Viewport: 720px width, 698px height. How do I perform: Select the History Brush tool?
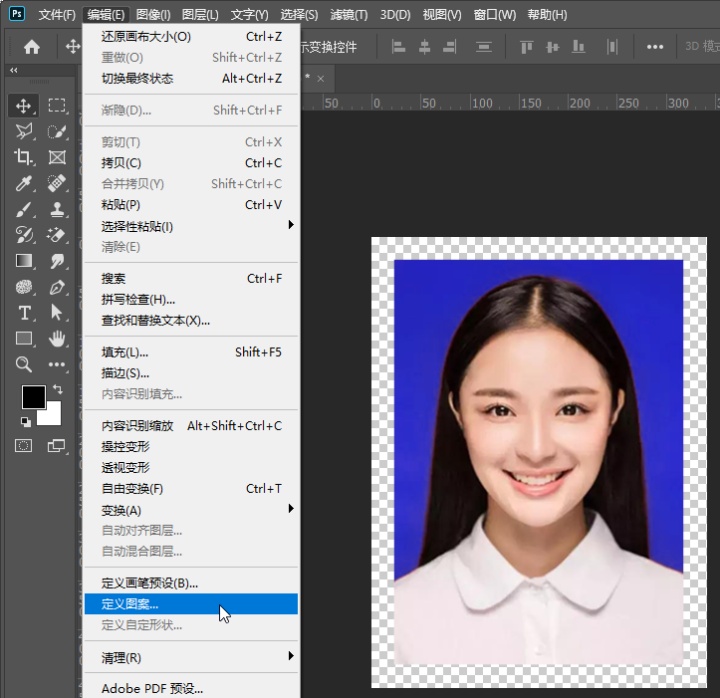(x=23, y=235)
